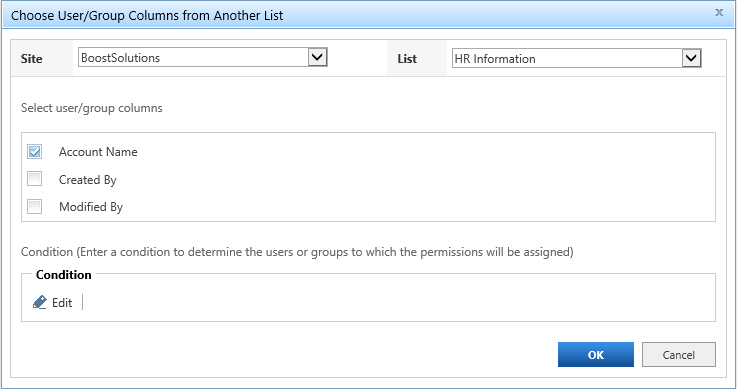Click the Created By column label
This screenshot has width=737, height=389.
coord(87,179)
